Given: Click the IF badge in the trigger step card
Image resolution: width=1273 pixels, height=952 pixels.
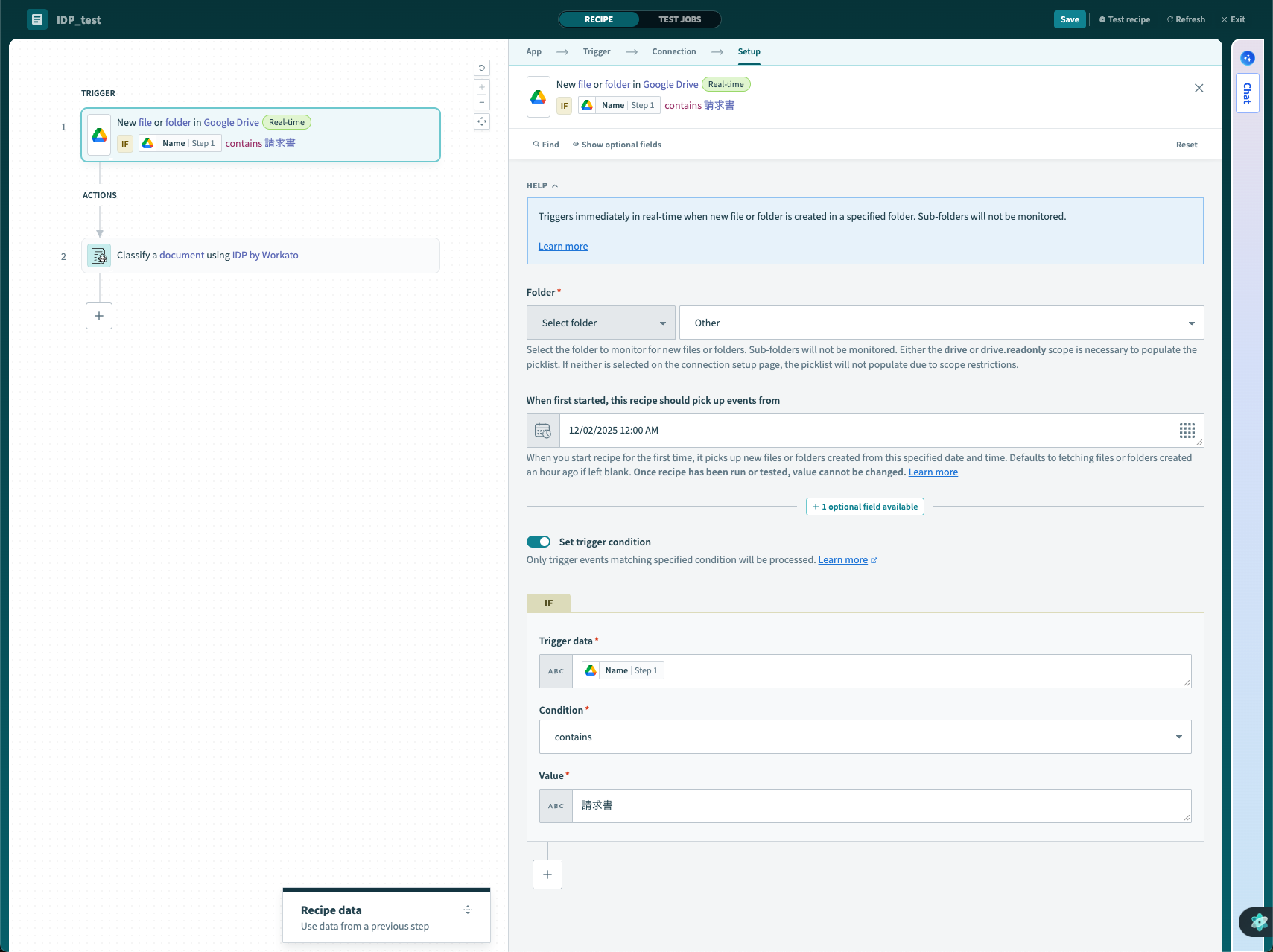Looking at the screenshot, I should tap(125, 144).
